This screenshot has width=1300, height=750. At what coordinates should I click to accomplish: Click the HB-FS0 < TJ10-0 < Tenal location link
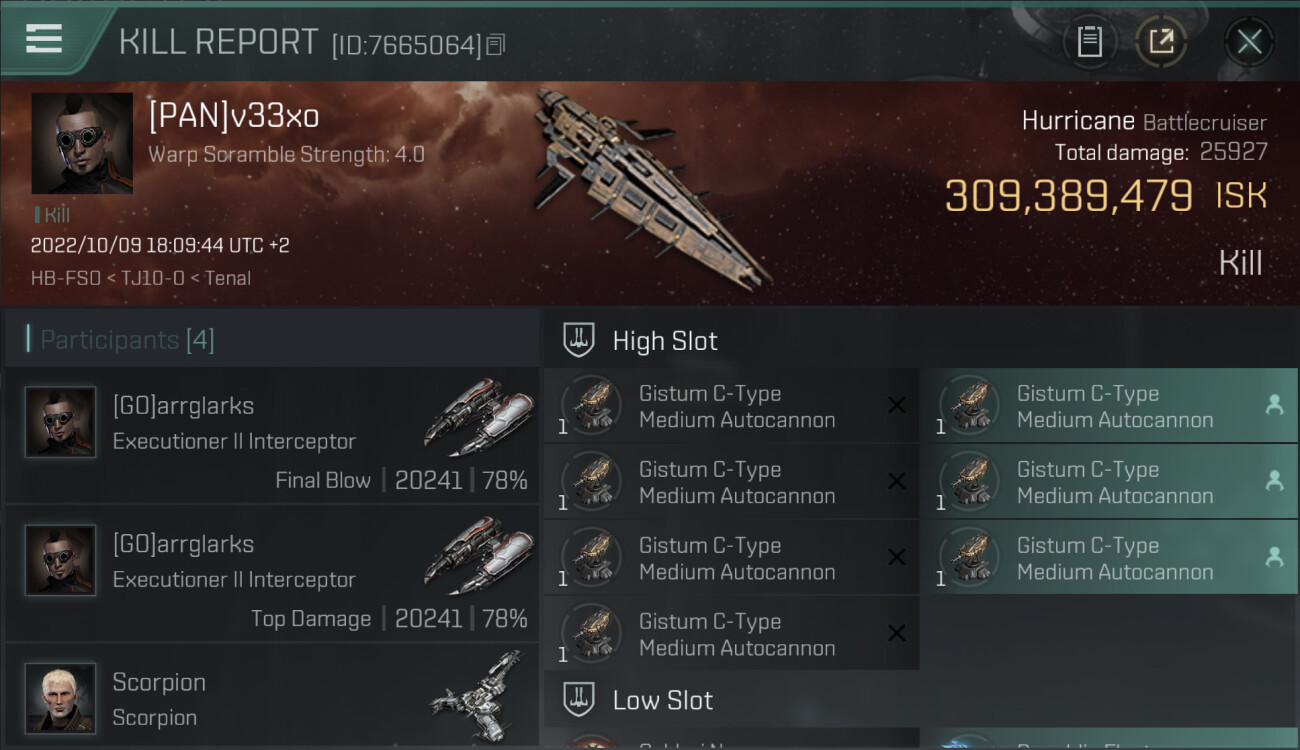[x=141, y=278]
